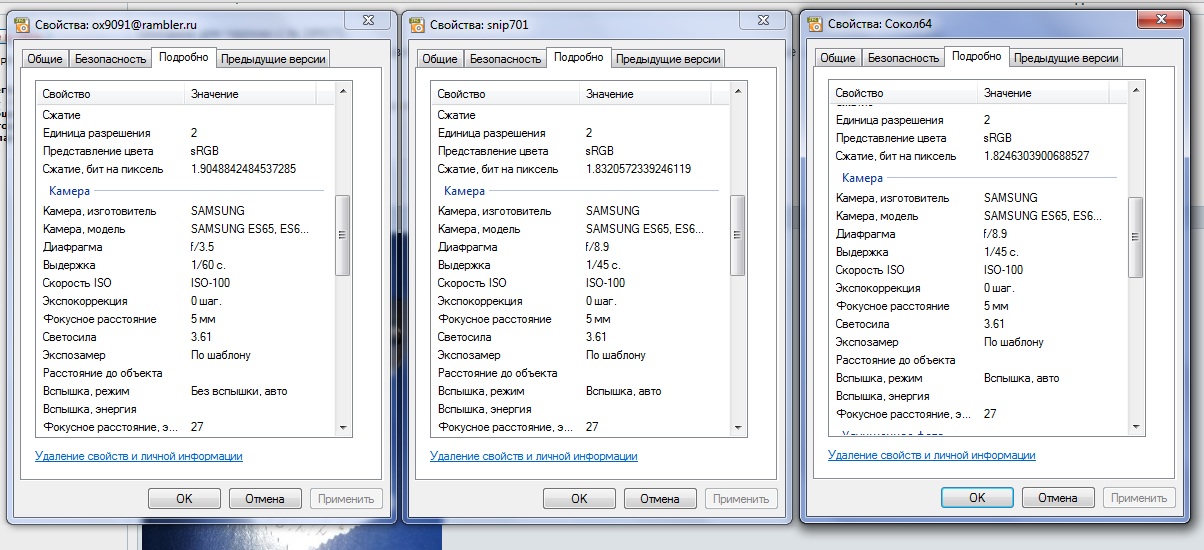Click Отмена in the snip701 window
The width and height of the screenshot is (1204, 550).
[660, 499]
